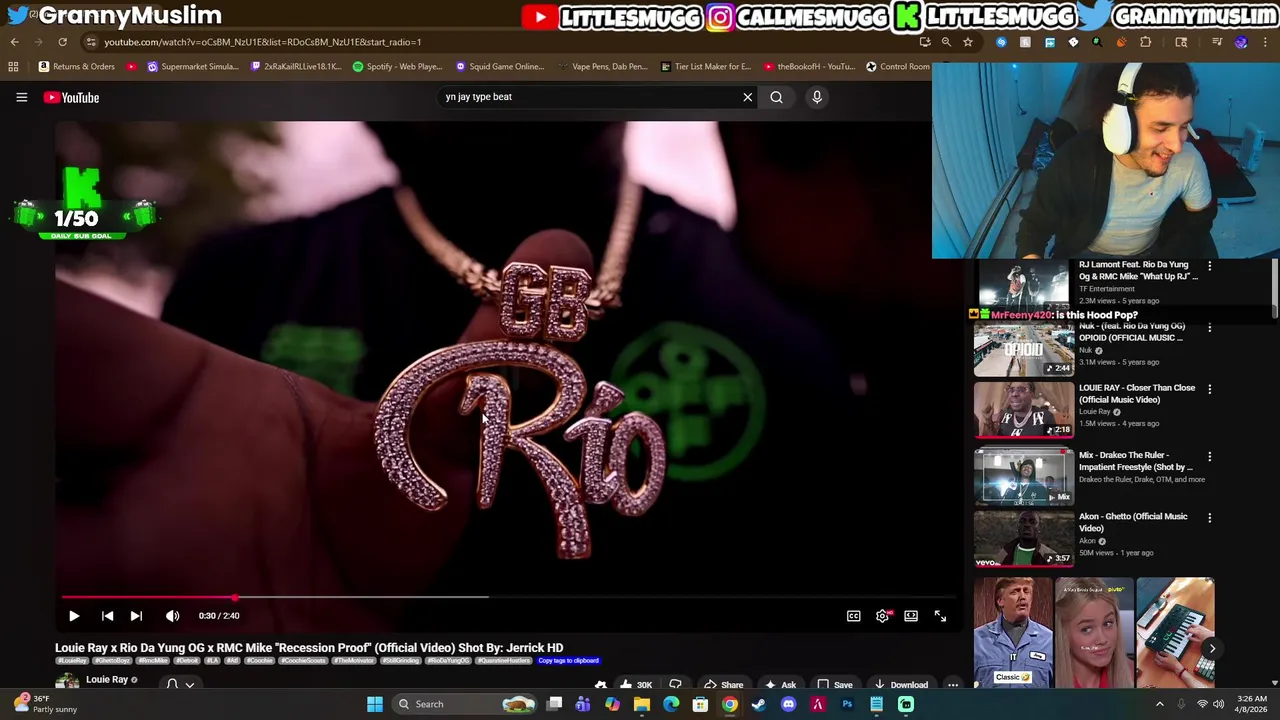Open the 'Returns & Orders' bookmark
This screenshot has height=720, width=1280.
[77, 67]
